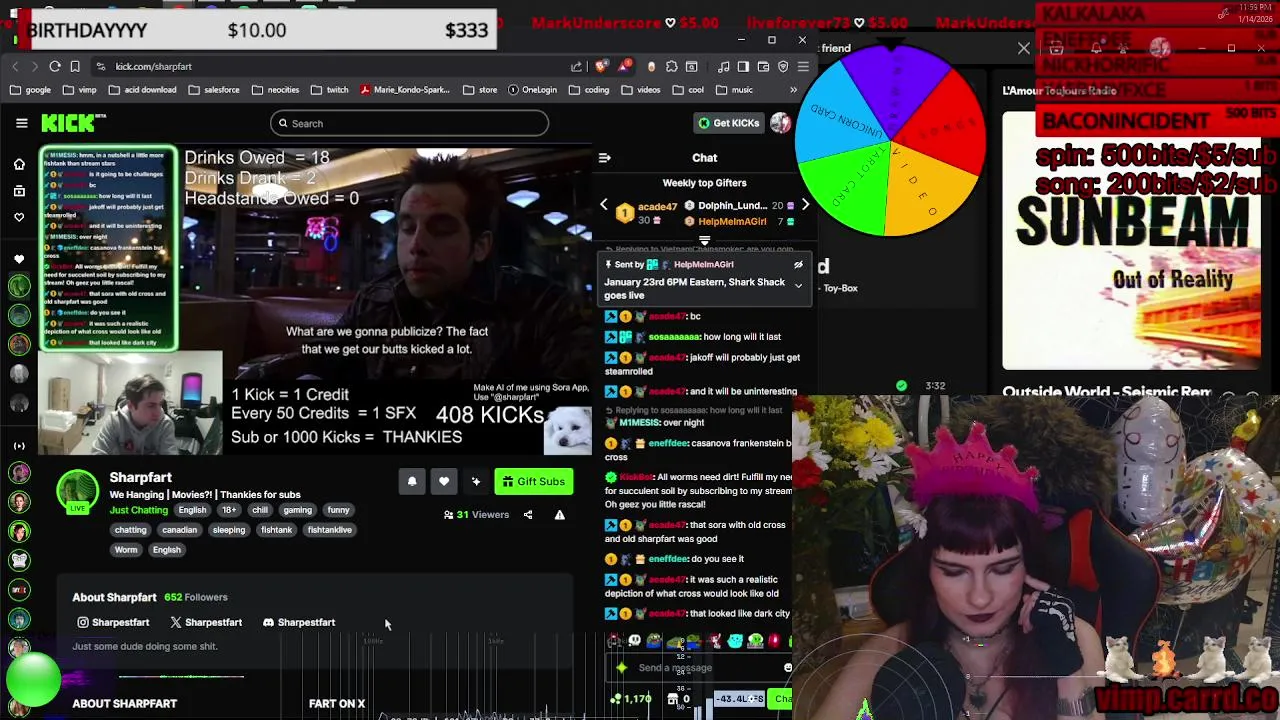This screenshot has height=720, width=1280.
Task: Open the Kick sidebar hamburger menu
Action: pyautogui.click(x=21, y=123)
